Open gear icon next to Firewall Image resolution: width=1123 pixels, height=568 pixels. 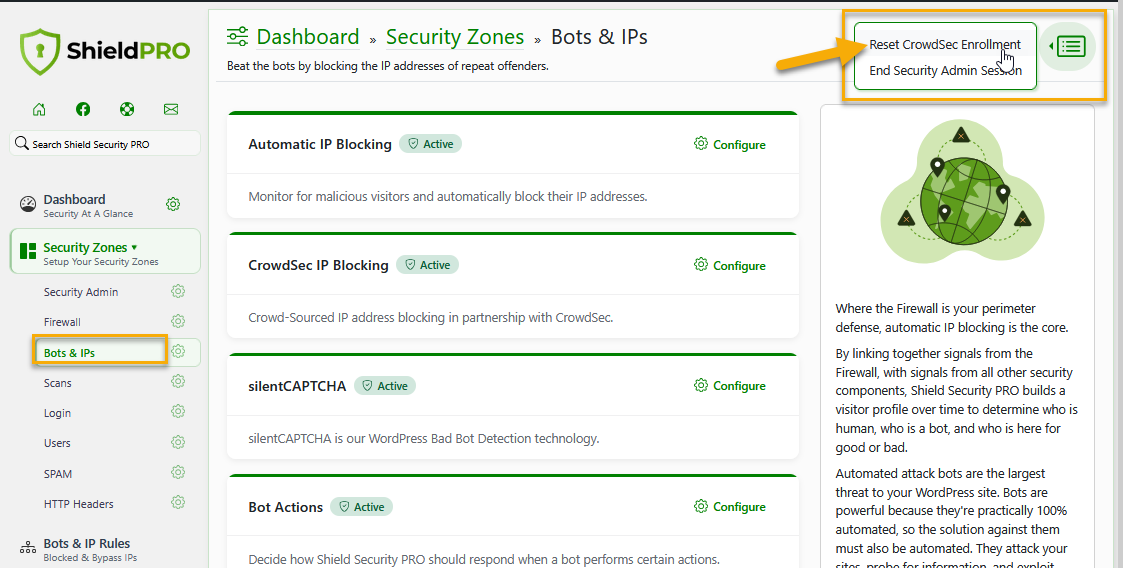point(178,321)
